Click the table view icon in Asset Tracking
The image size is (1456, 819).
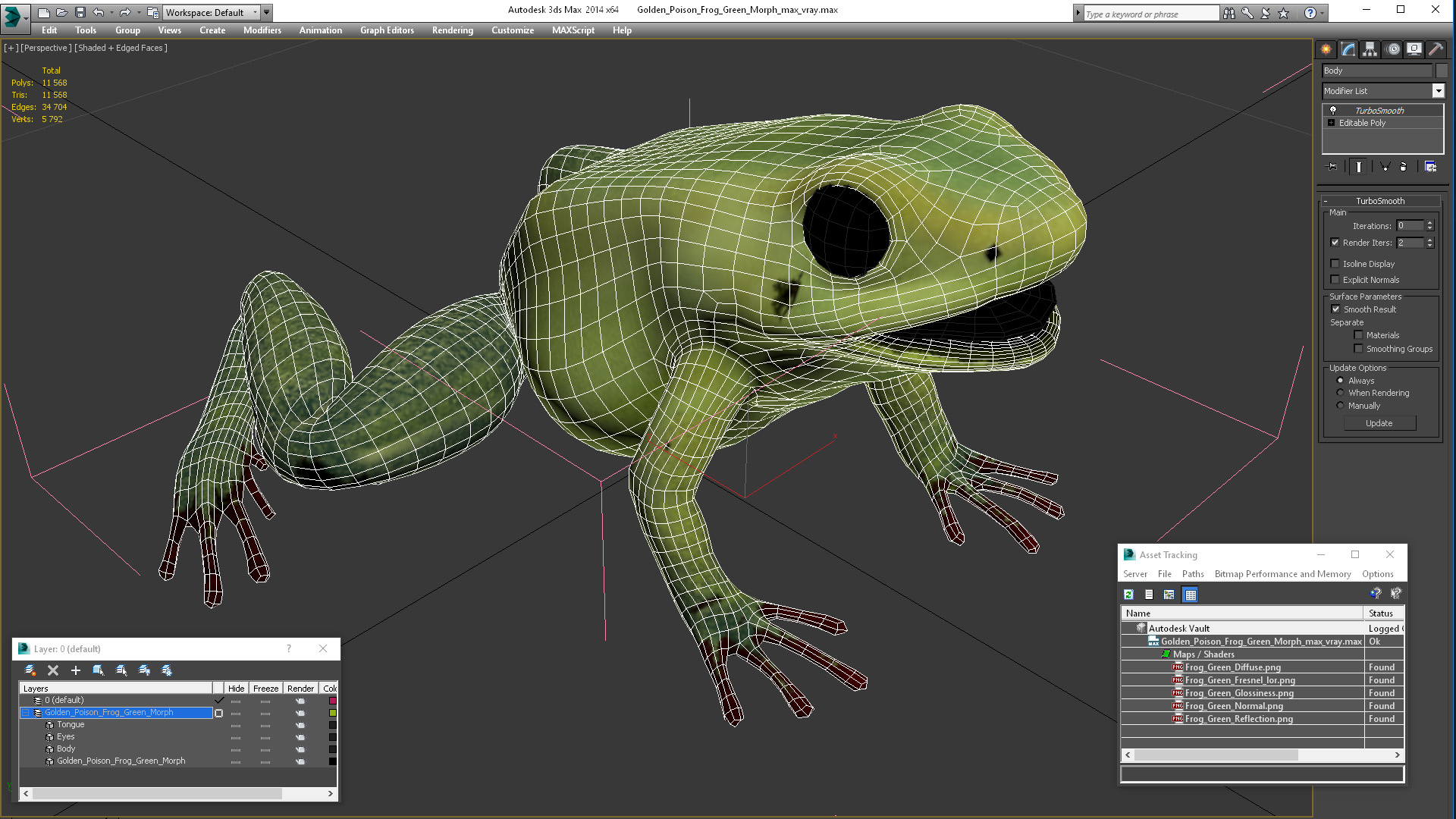pyautogui.click(x=1191, y=595)
